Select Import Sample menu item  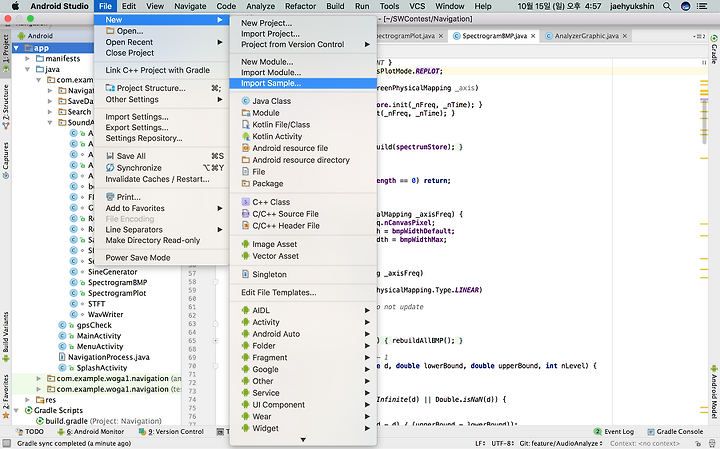coord(303,83)
